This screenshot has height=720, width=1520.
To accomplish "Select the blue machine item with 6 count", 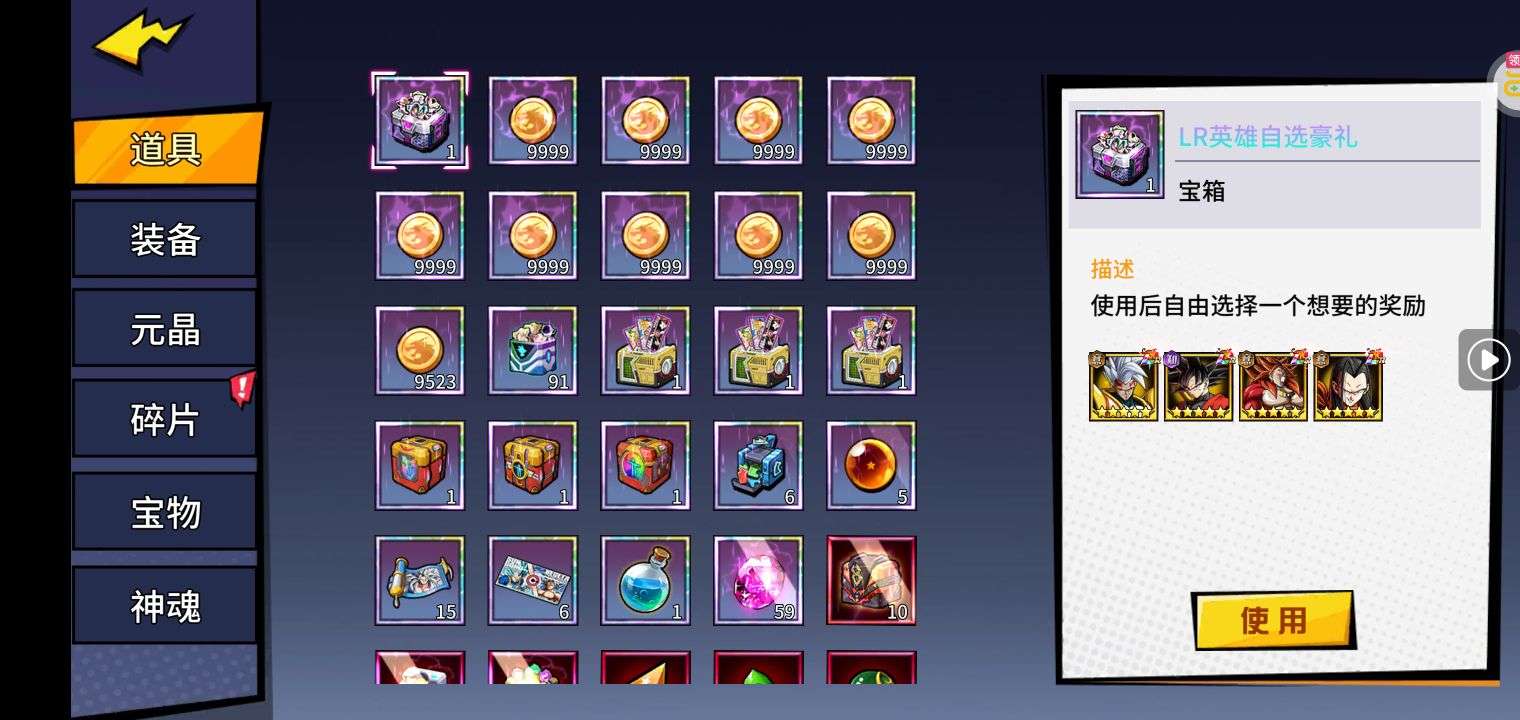I will (758, 465).
